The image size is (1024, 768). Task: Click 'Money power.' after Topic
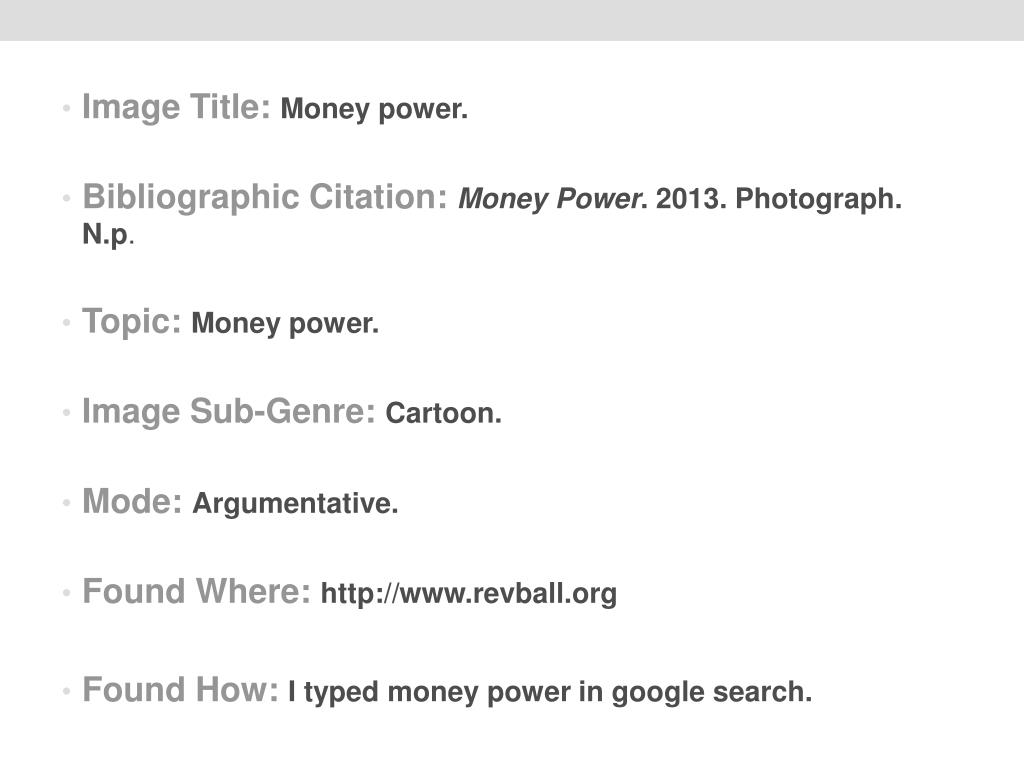point(285,324)
